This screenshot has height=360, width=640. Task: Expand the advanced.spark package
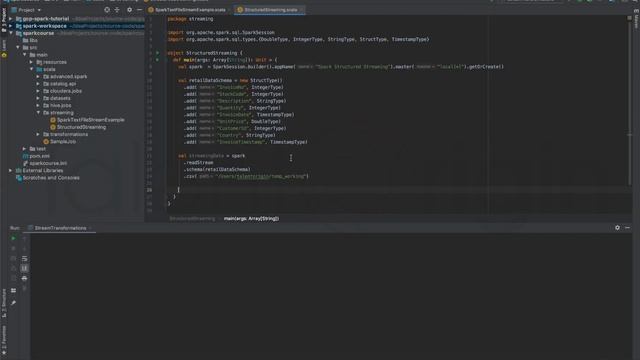point(38,76)
